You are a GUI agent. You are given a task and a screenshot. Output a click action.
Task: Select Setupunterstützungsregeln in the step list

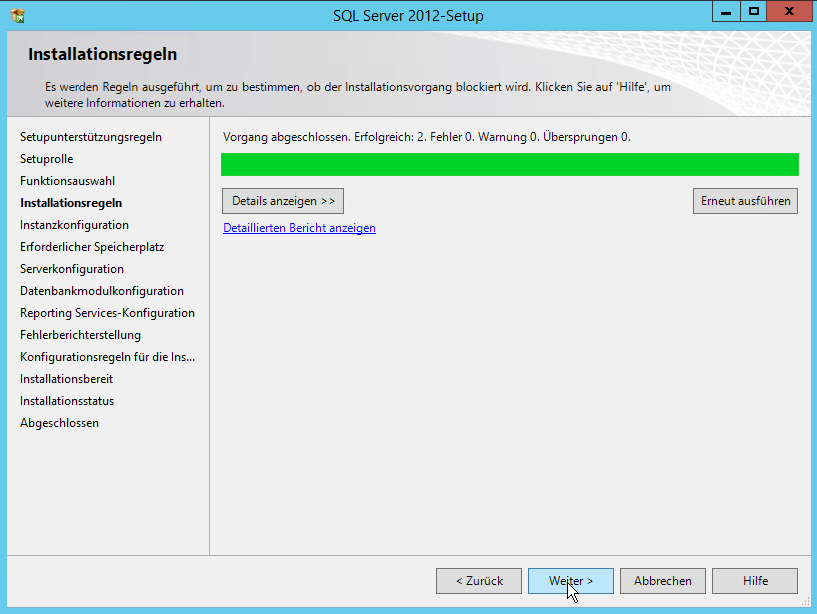90,137
